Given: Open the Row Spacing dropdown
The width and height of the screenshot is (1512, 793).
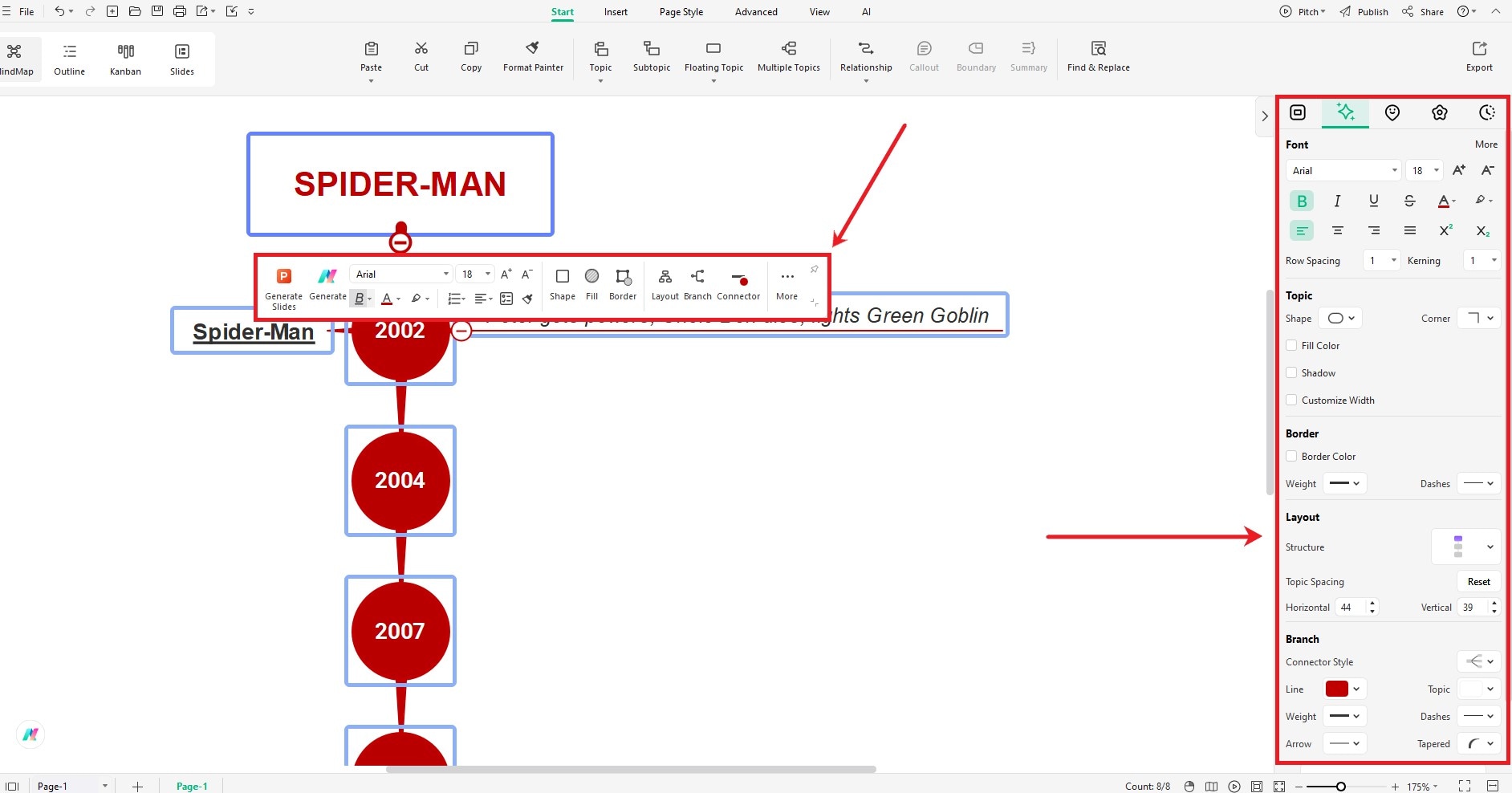Looking at the screenshot, I should click(1382, 260).
